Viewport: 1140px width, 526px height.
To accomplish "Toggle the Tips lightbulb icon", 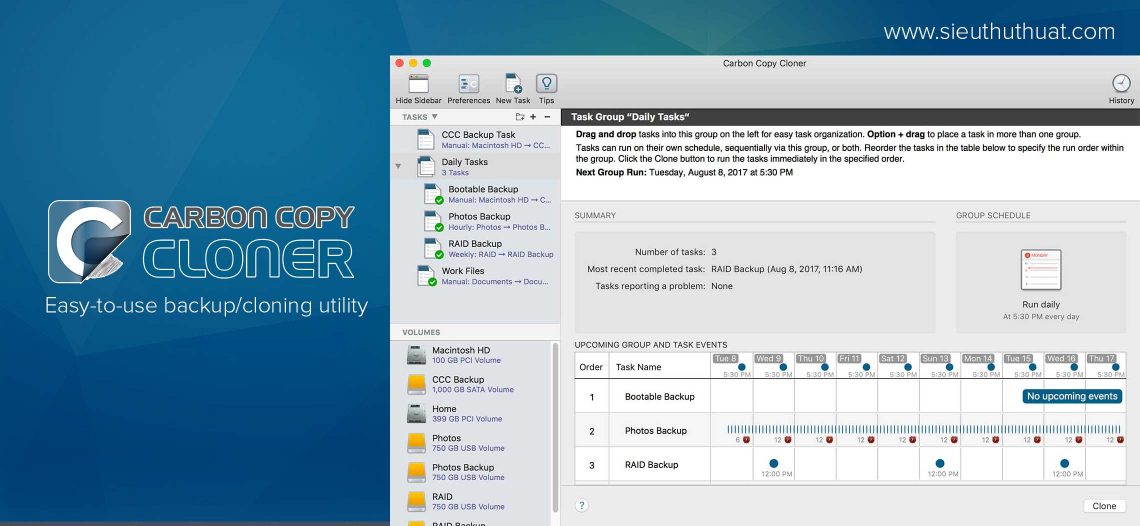I will (547, 84).
